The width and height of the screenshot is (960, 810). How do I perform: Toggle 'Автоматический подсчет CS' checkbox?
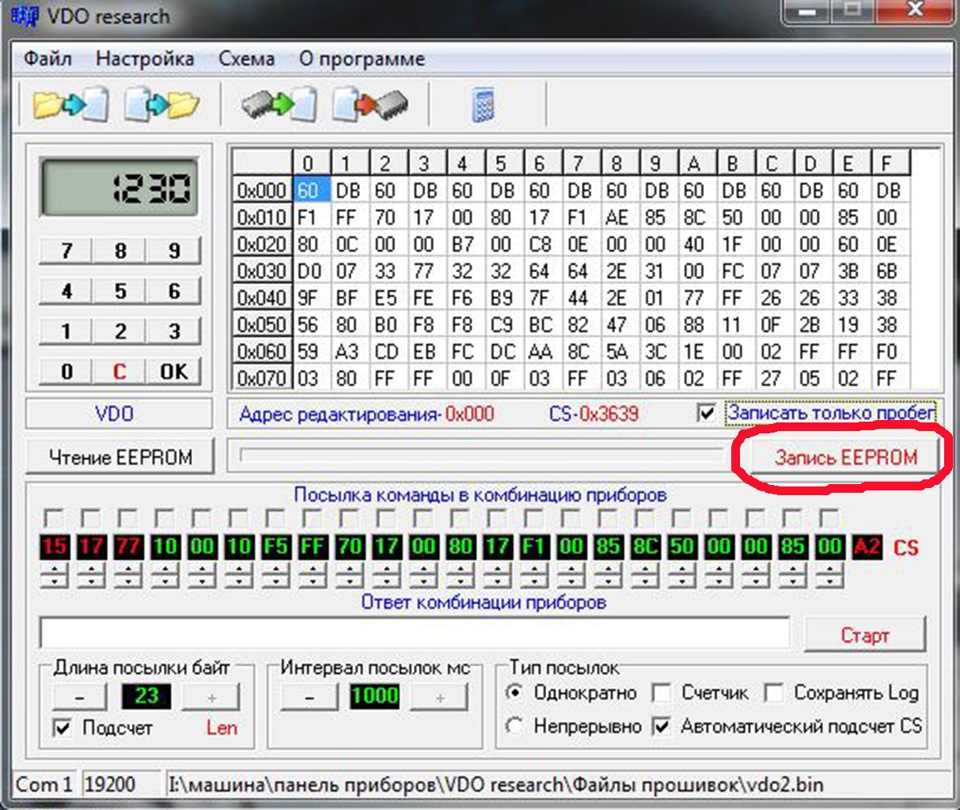(x=661, y=727)
